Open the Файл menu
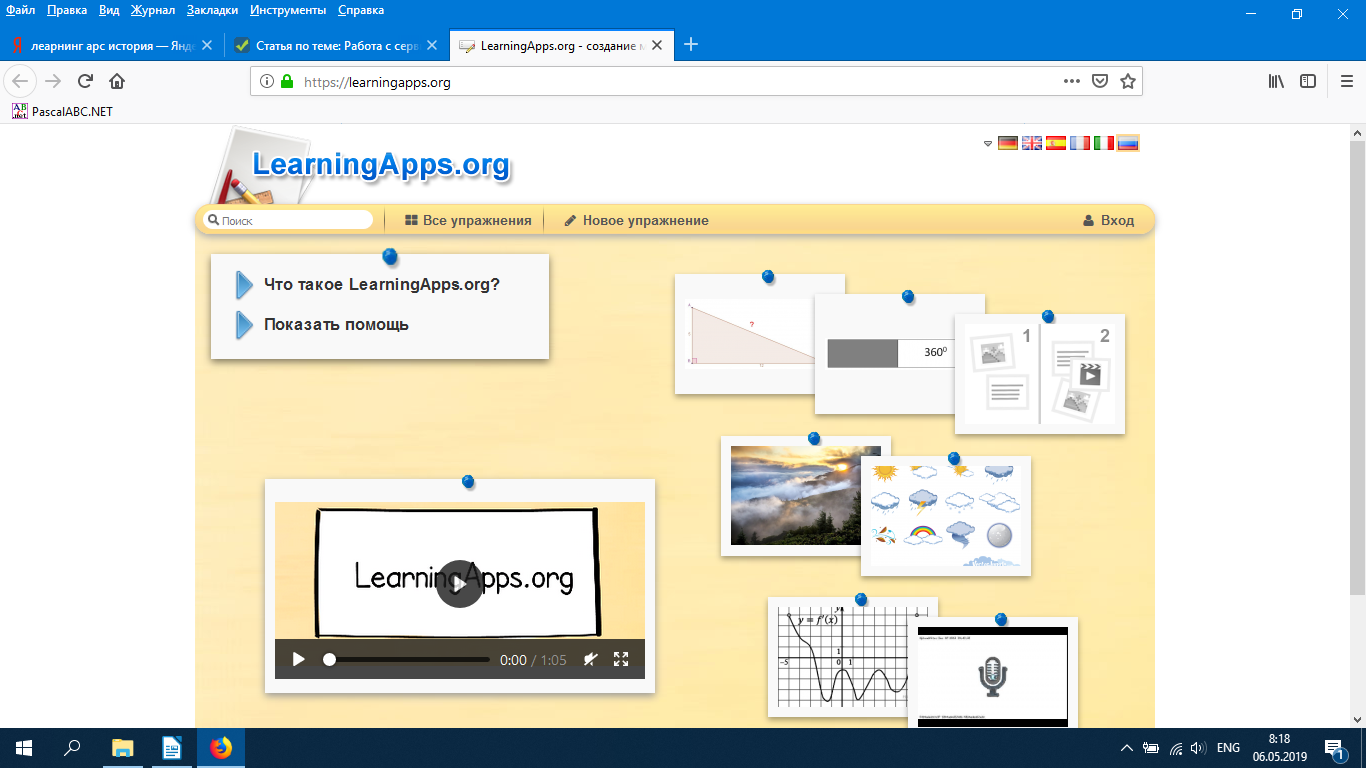This screenshot has height=768, width=1366. pos(20,10)
